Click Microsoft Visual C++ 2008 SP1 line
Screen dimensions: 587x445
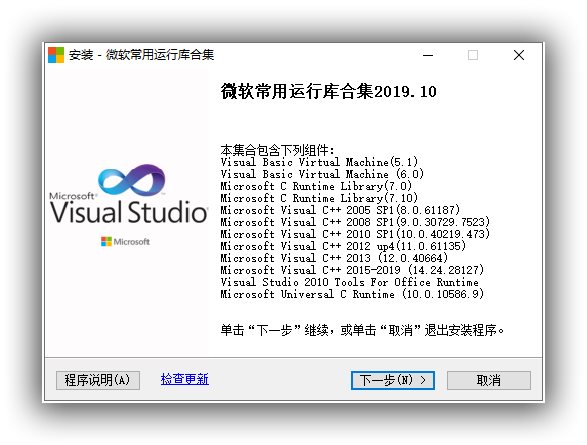tap(355, 222)
